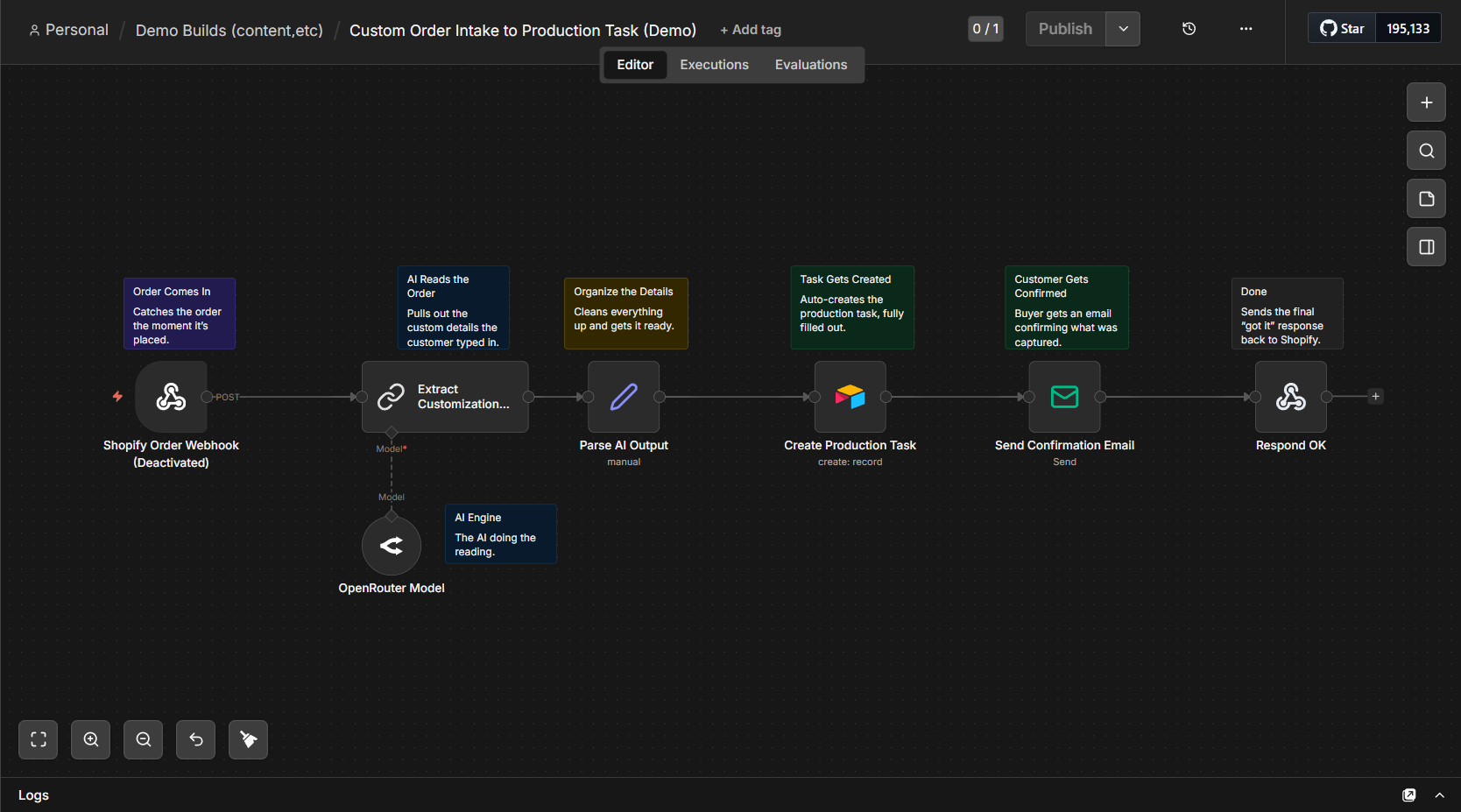
Task: Select the Parse AI Output pencil node
Action: [624, 397]
